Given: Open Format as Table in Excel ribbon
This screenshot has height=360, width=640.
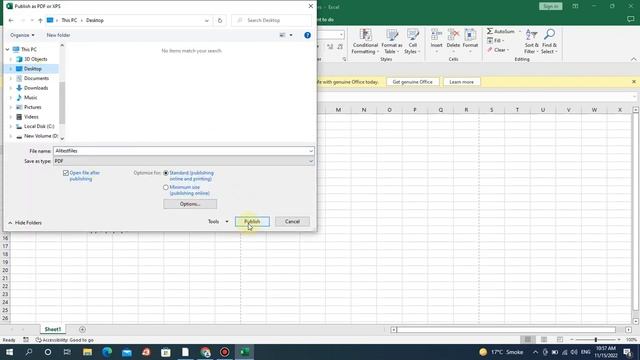Looking at the screenshot, I should pyautogui.click(x=392, y=41).
